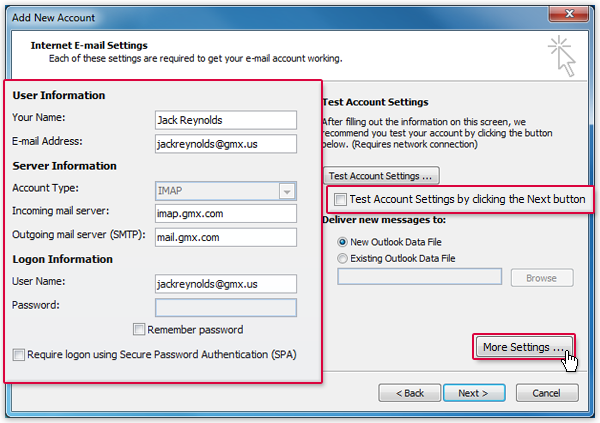Screen dimensions: 600x423
Task: Click the existing data file path box
Action: [419, 277]
